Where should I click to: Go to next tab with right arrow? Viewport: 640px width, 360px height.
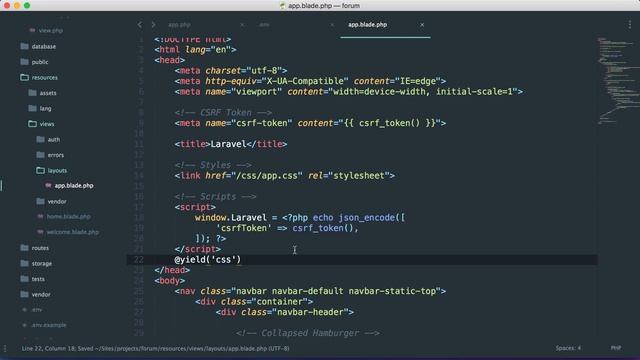(x=153, y=25)
